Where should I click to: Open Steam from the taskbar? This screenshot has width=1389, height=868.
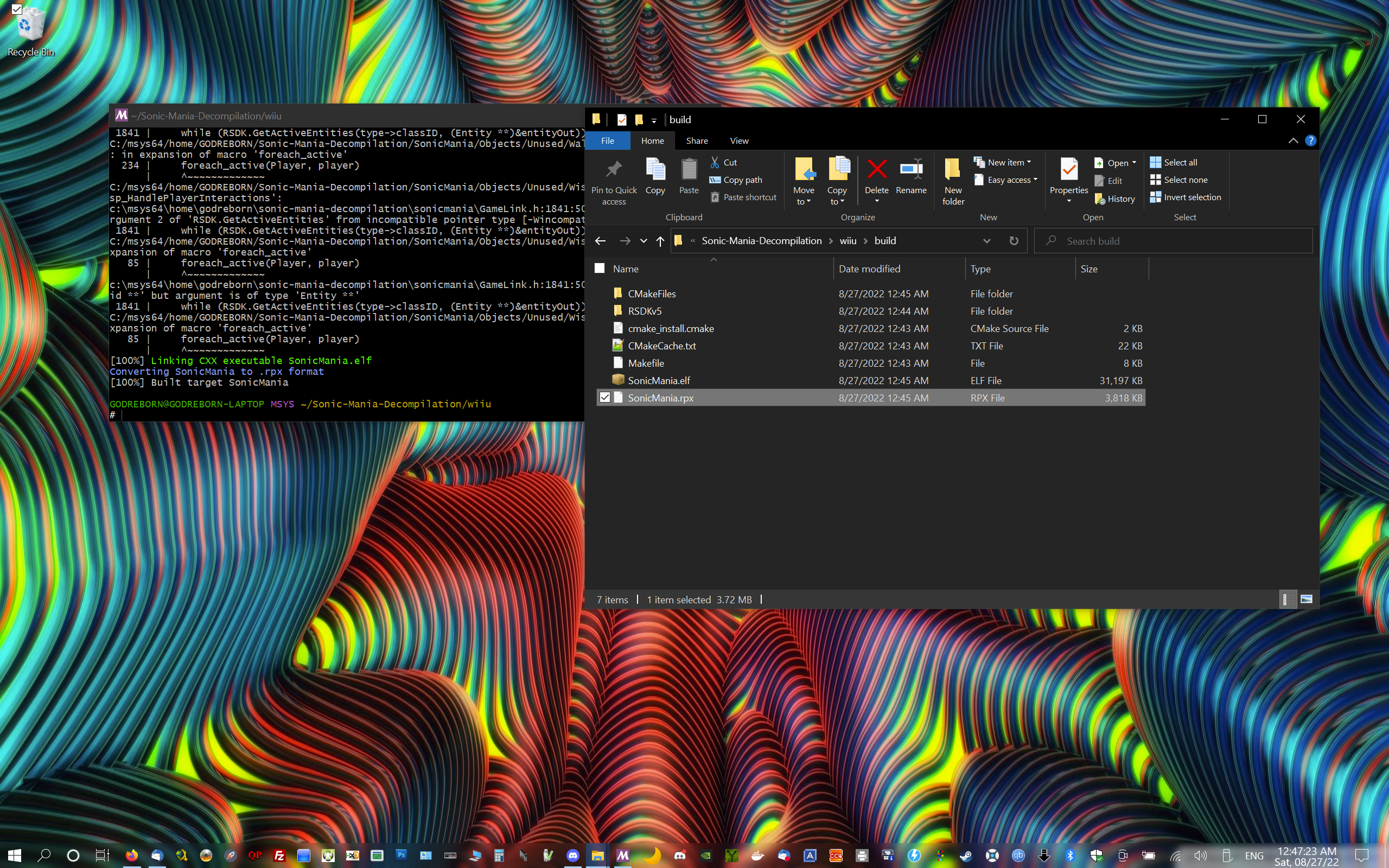click(965, 856)
